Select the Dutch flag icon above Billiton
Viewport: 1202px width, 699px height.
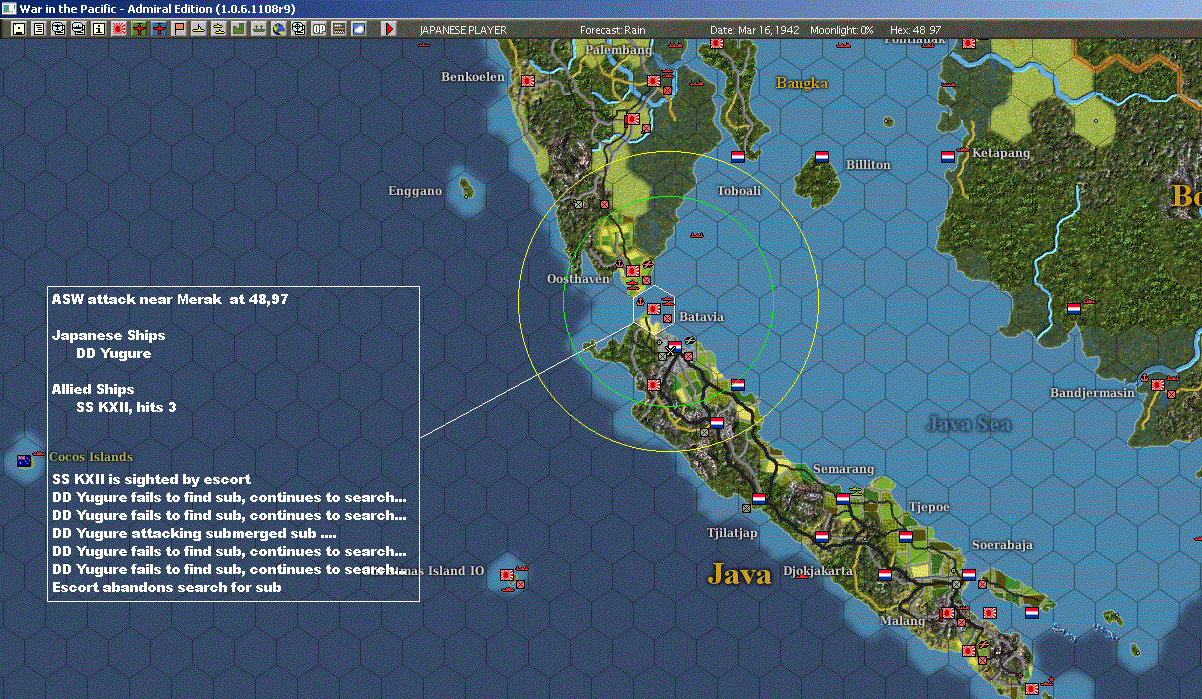[823, 157]
